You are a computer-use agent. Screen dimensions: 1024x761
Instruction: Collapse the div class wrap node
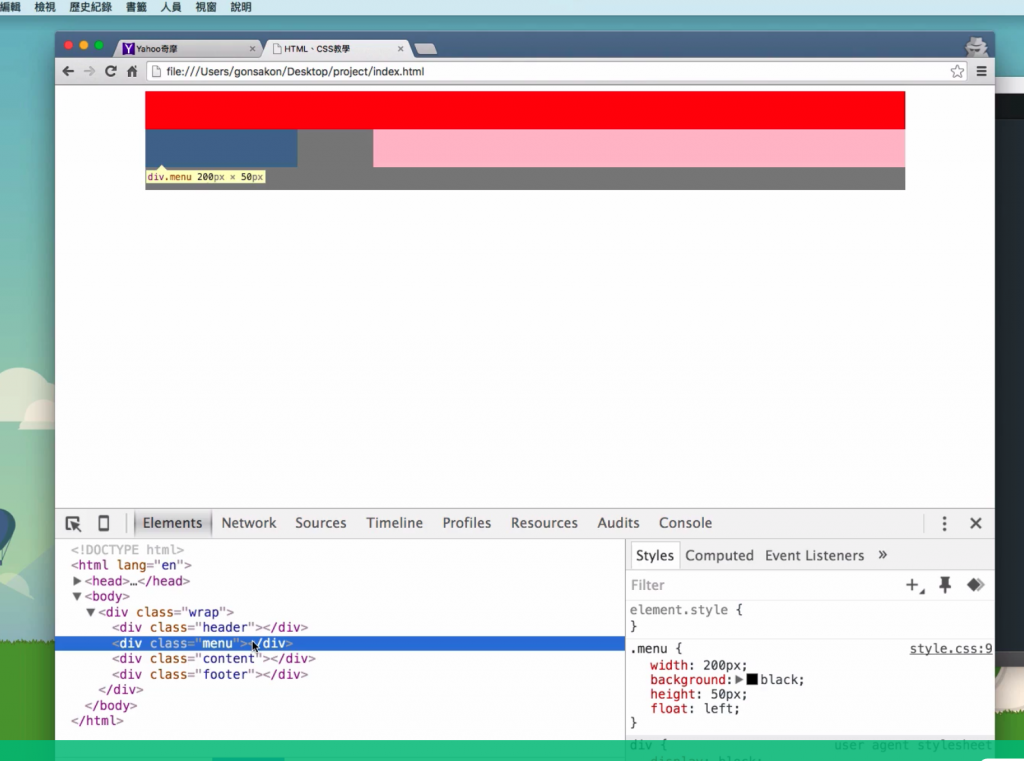[x=91, y=612]
